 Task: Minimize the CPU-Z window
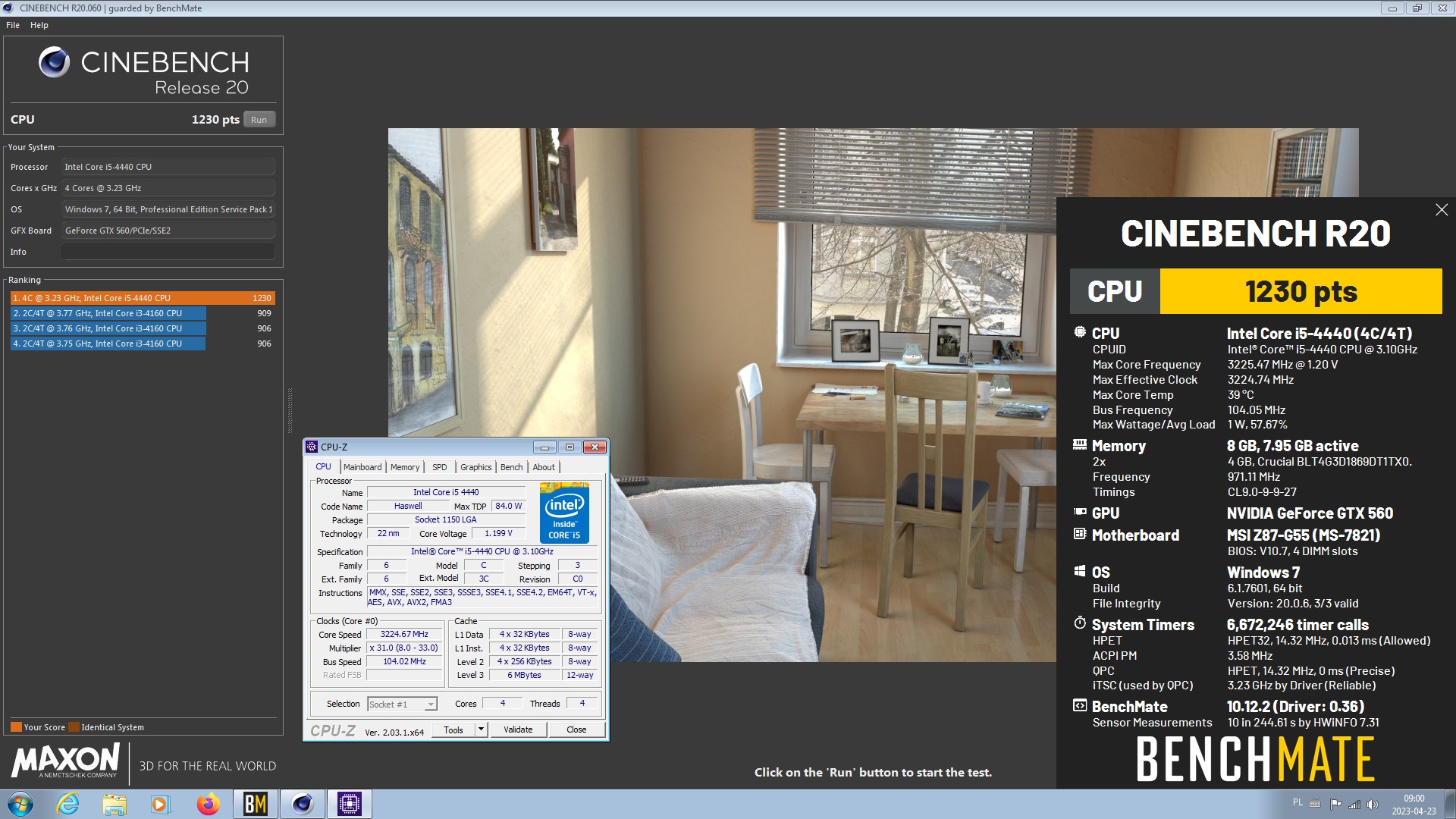(544, 447)
